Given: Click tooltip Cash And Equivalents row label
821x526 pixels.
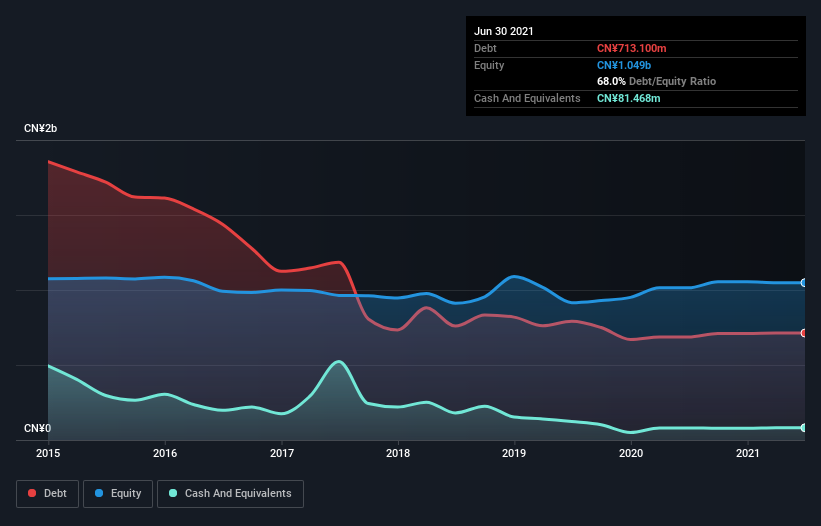Looking at the screenshot, I should [527, 98].
